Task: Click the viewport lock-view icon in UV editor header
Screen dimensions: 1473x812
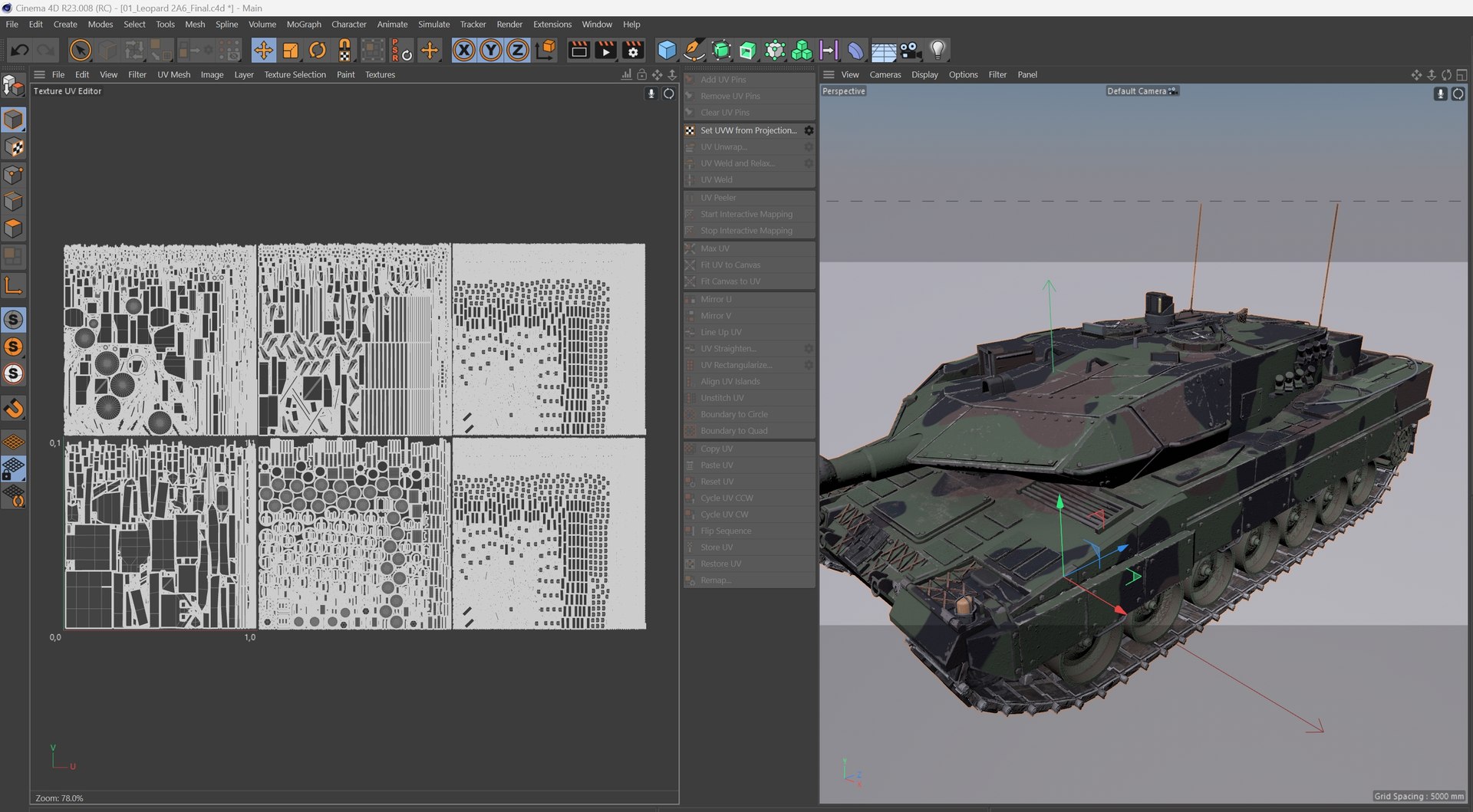Action: [641, 74]
